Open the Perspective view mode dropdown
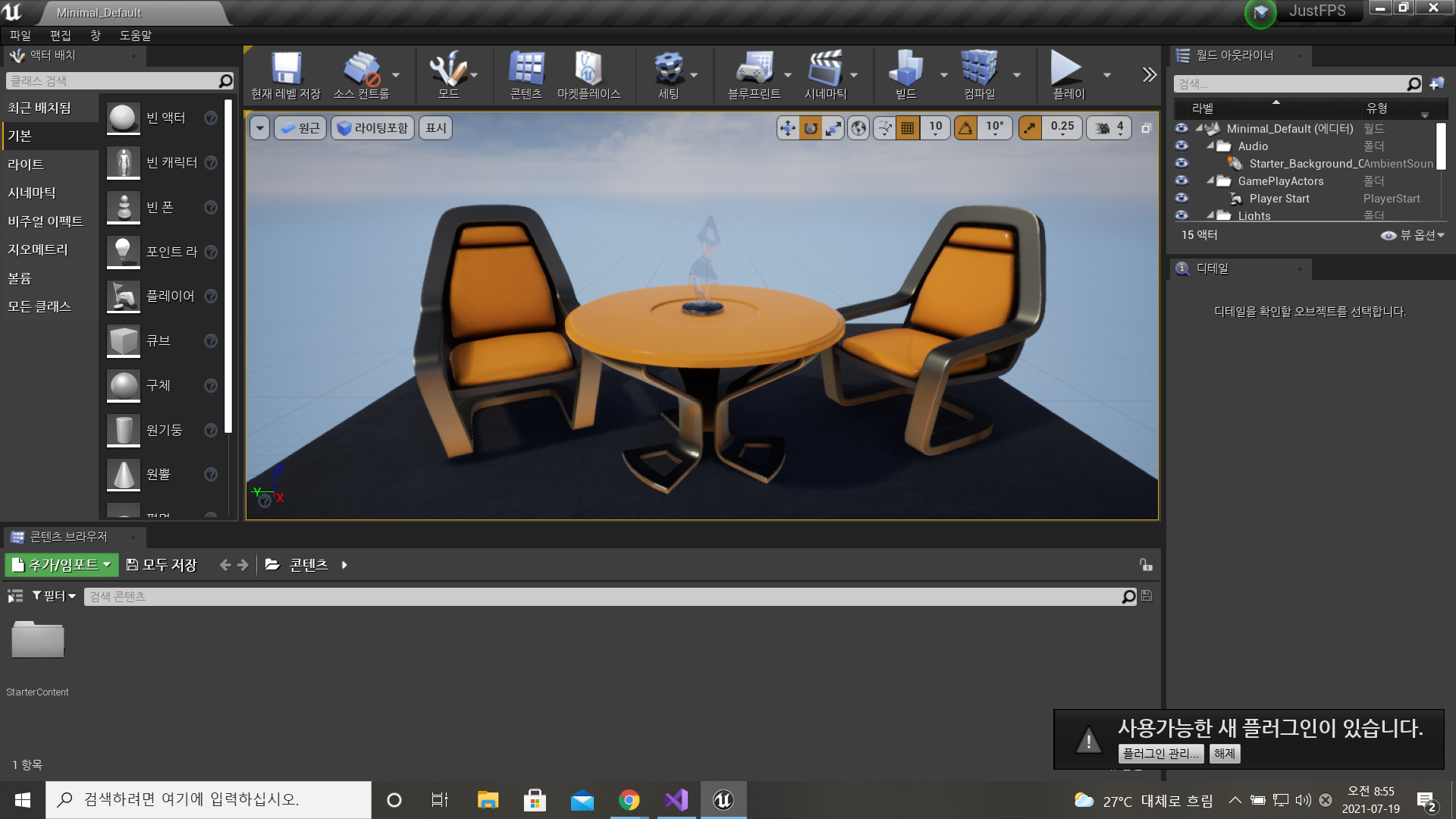The height and width of the screenshot is (819, 1456). click(300, 128)
